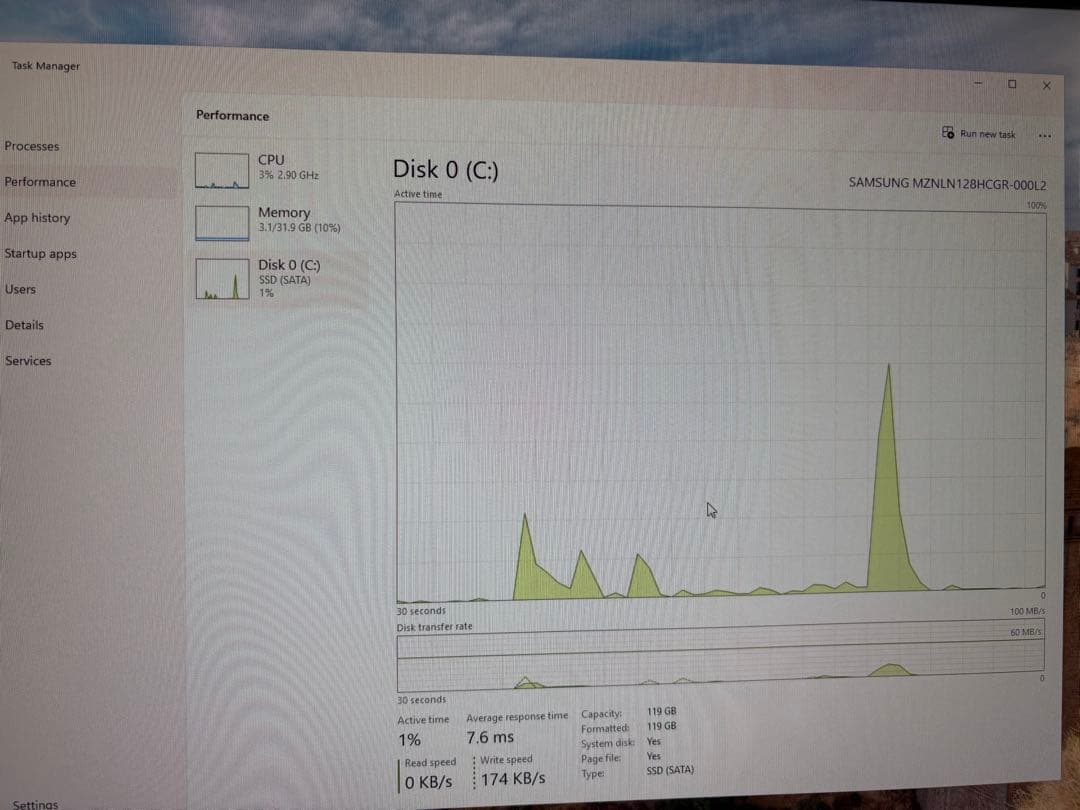Click the Run new task icon

947,133
